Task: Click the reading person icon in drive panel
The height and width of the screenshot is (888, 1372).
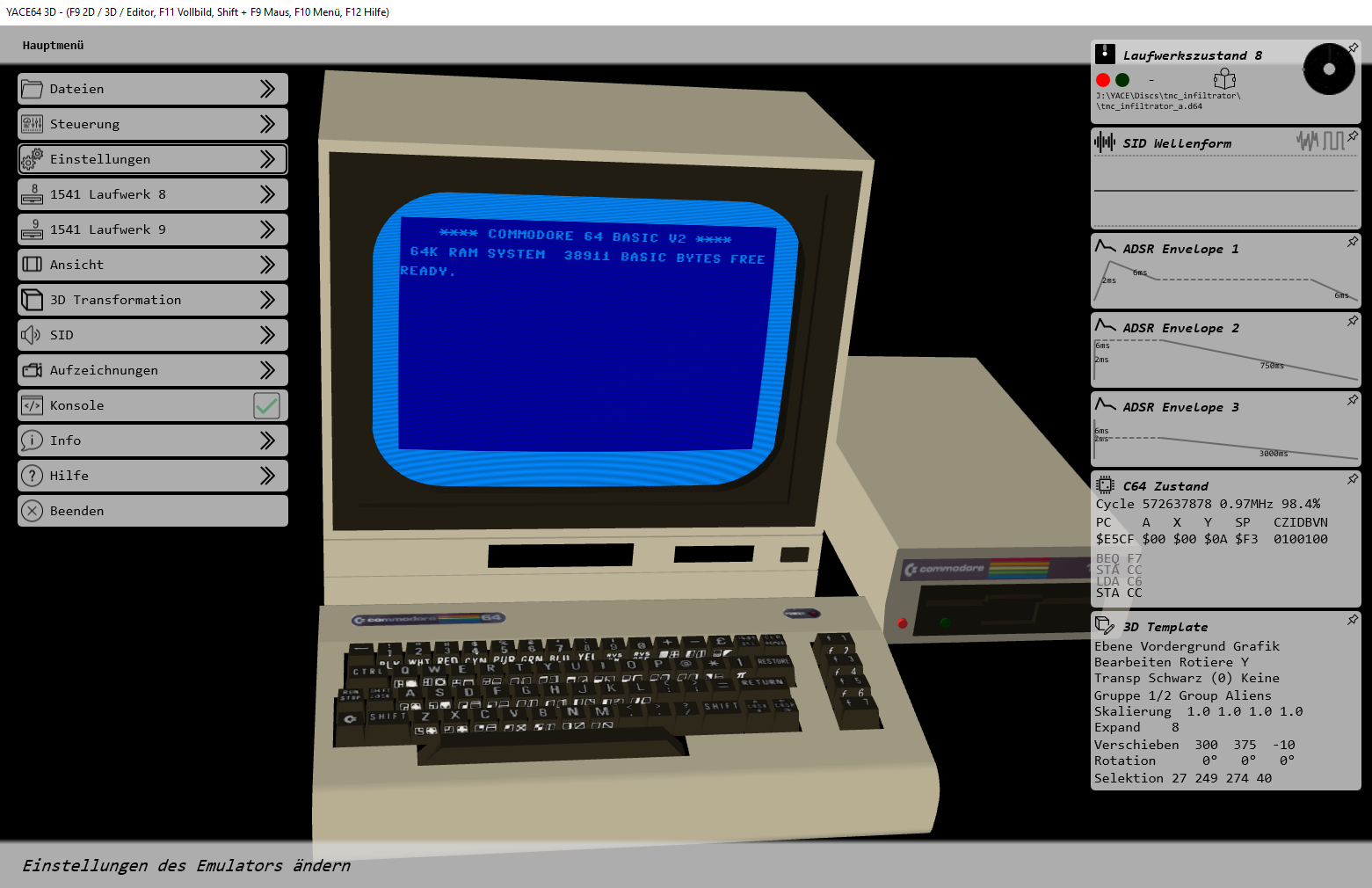Action: tap(1224, 79)
